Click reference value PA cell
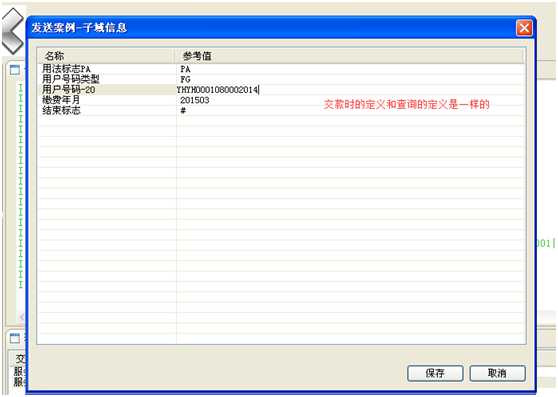The width and height of the screenshot is (558, 397). point(185,69)
